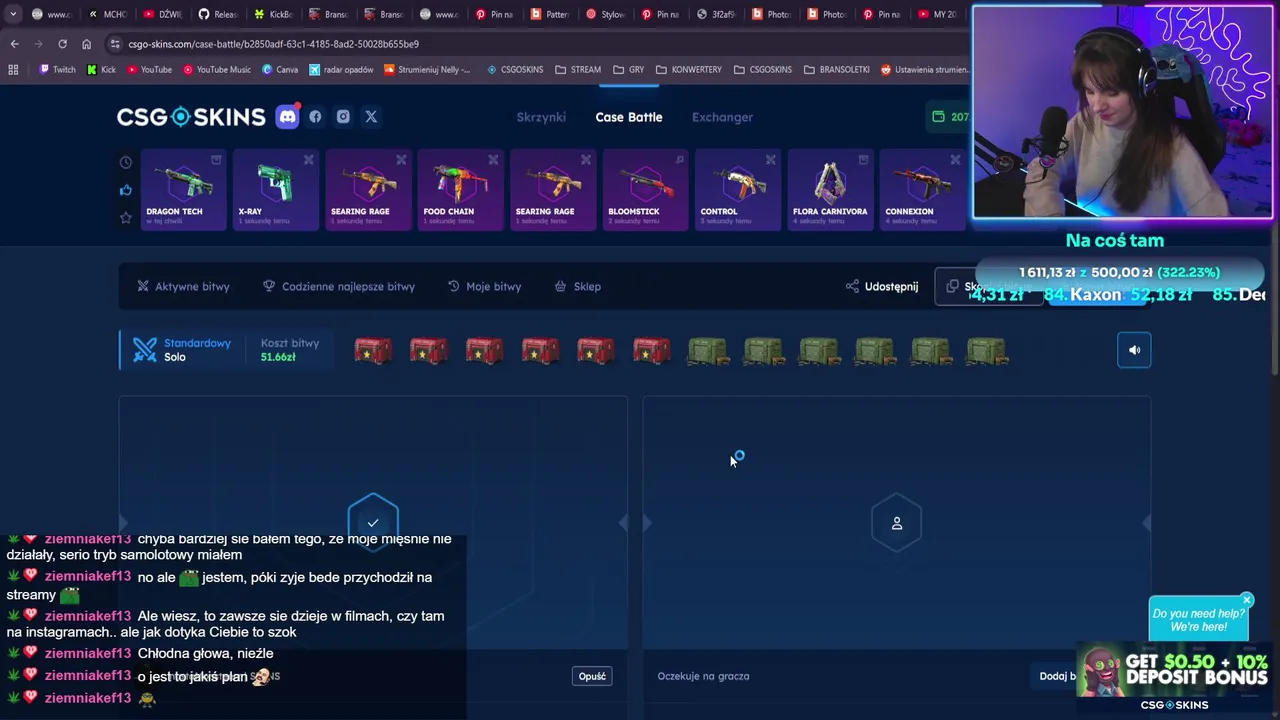
Task: Click the browser Forward arrow
Action: [38, 44]
